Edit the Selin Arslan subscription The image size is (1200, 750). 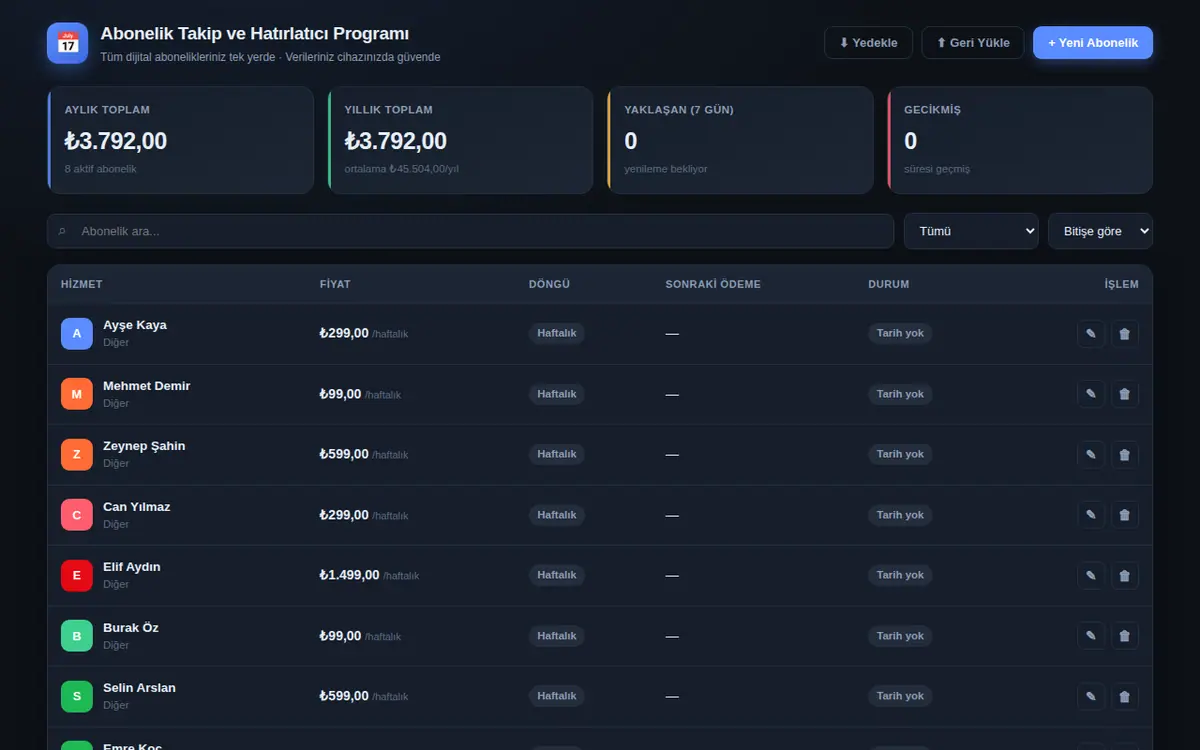(x=1091, y=696)
